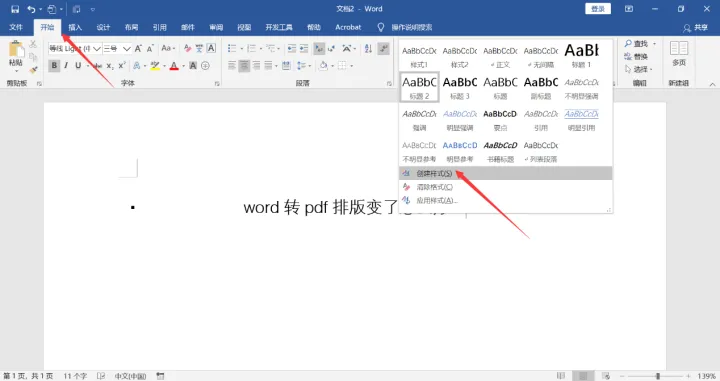The height and width of the screenshot is (381, 720).
Task: Click the Increase Indent icon
Action: click(304, 48)
